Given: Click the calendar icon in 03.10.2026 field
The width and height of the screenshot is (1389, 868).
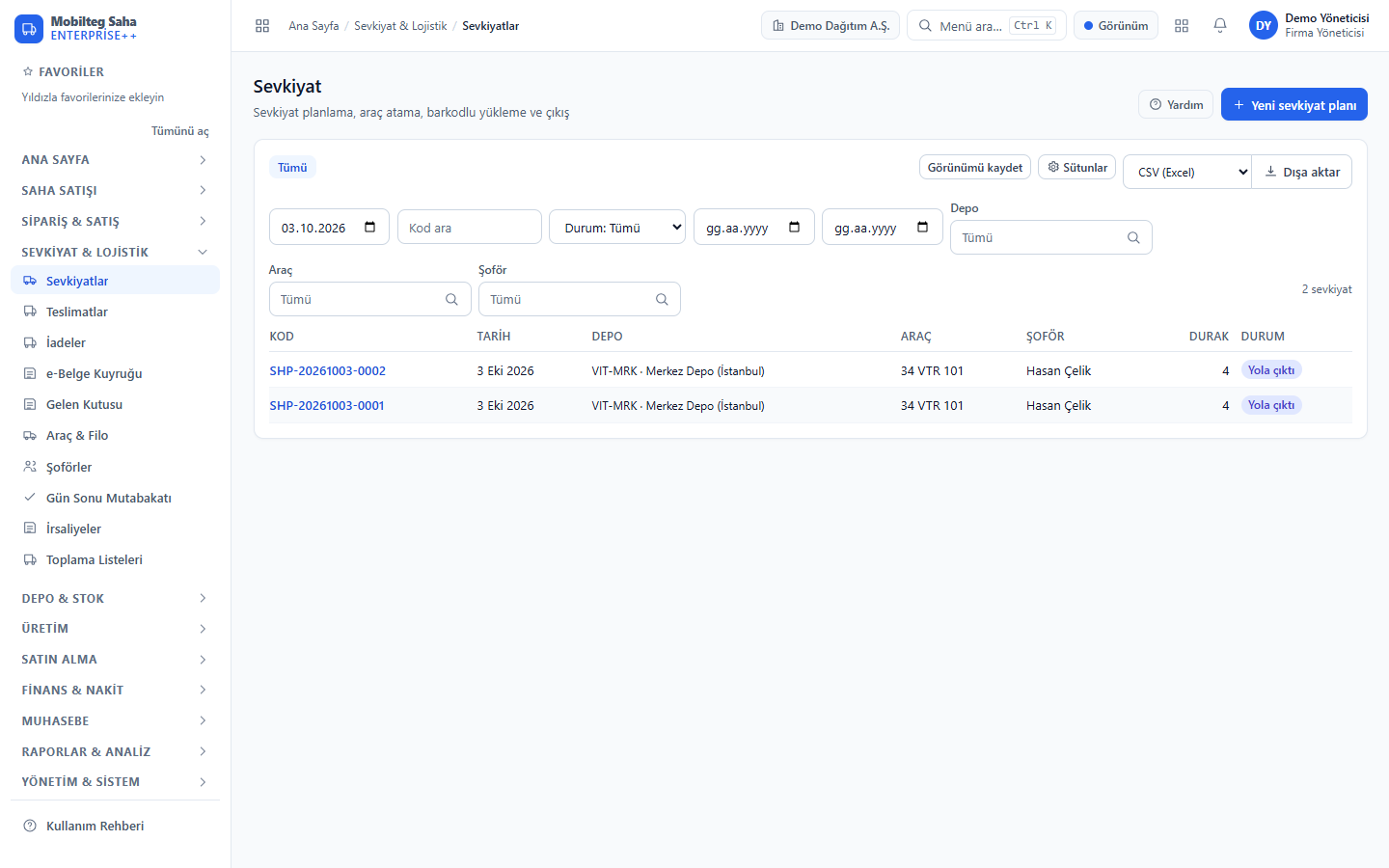Looking at the screenshot, I should pyautogui.click(x=370, y=228).
